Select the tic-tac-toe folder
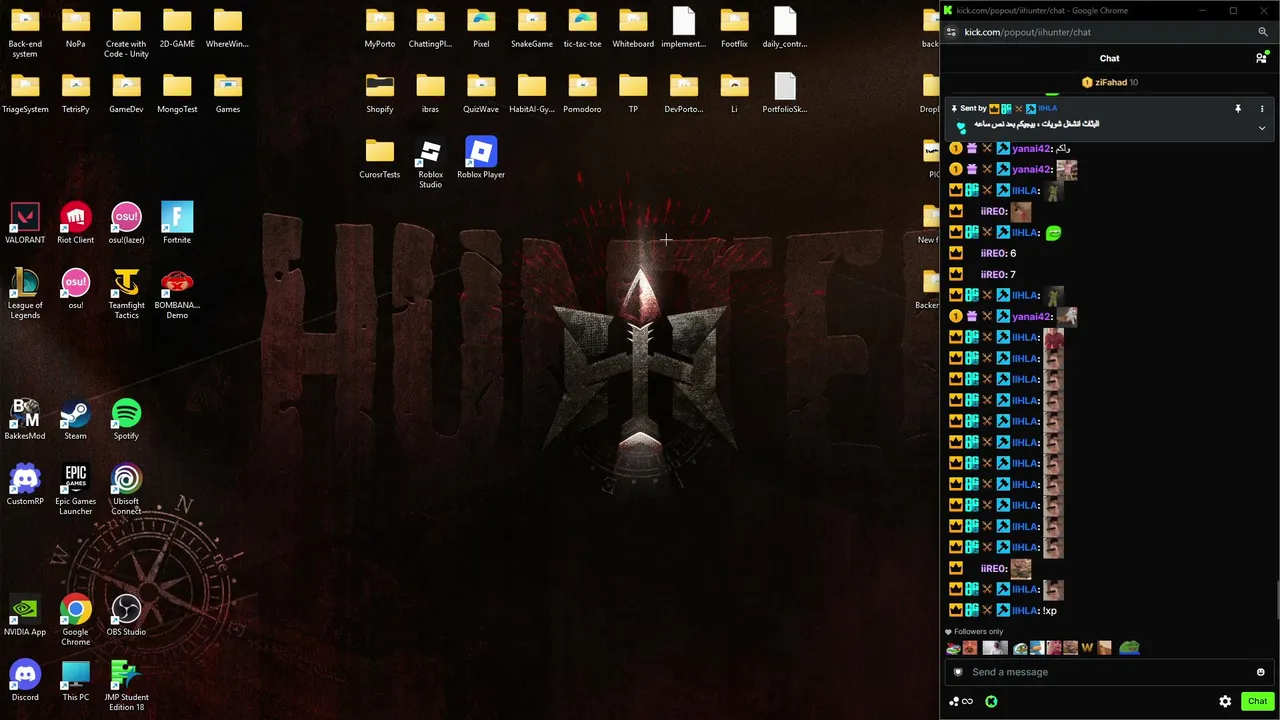This screenshot has height=720, width=1280. point(582,28)
